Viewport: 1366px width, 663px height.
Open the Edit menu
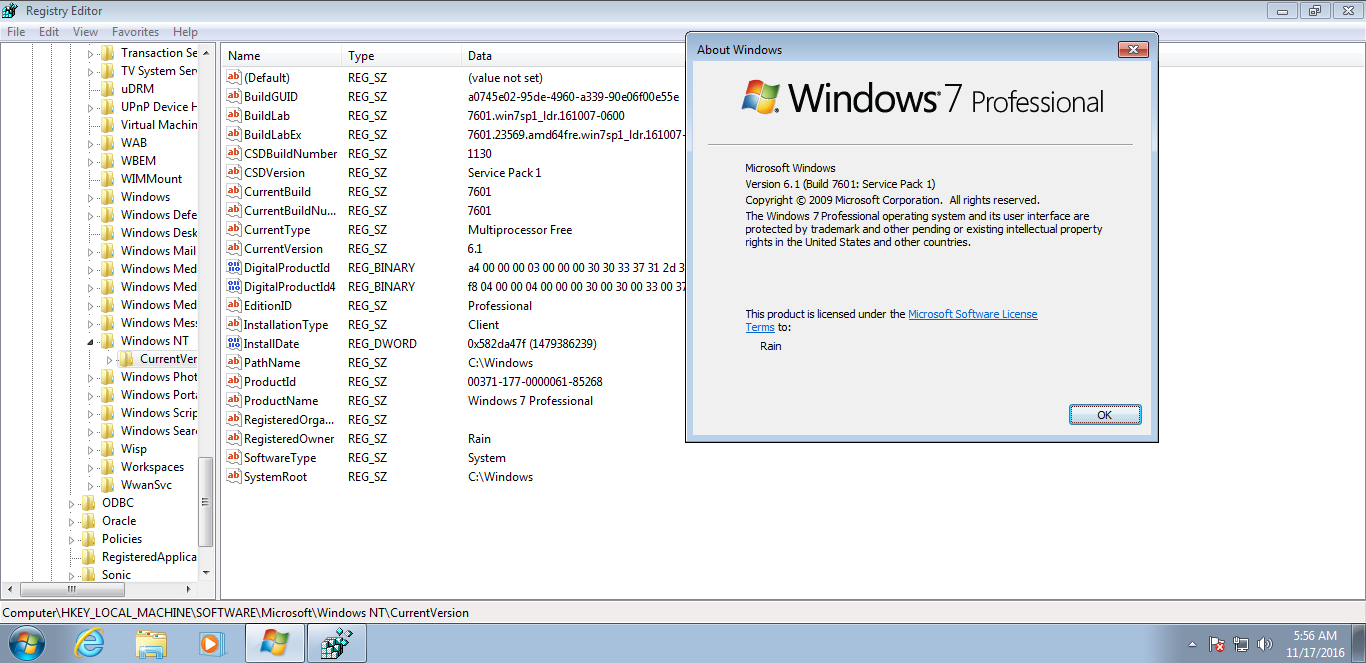[x=49, y=32]
